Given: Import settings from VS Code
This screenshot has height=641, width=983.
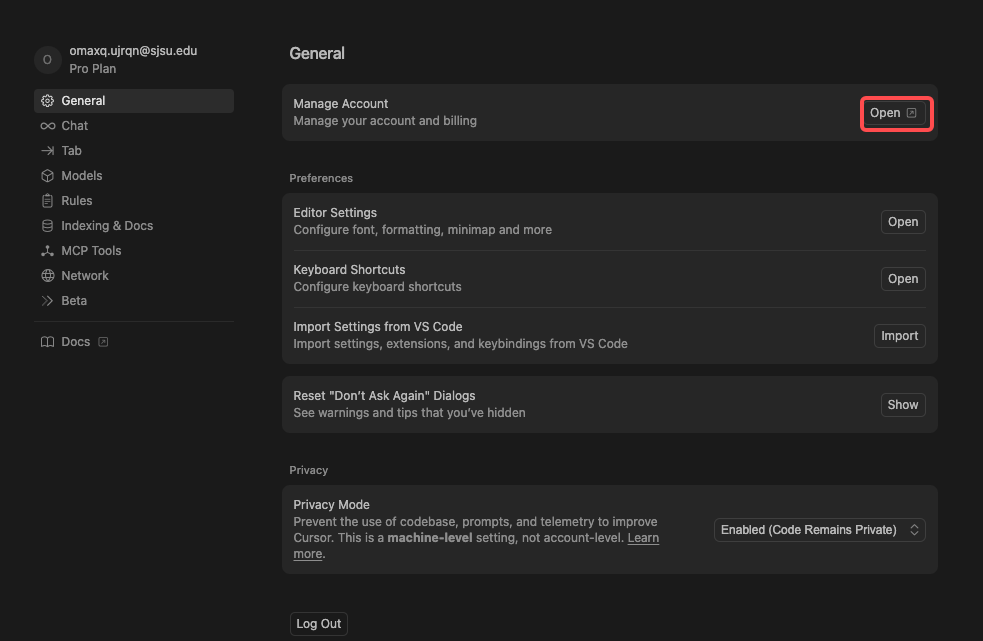Looking at the screenshot, I should pyautogui.click(x=899, y=336).
